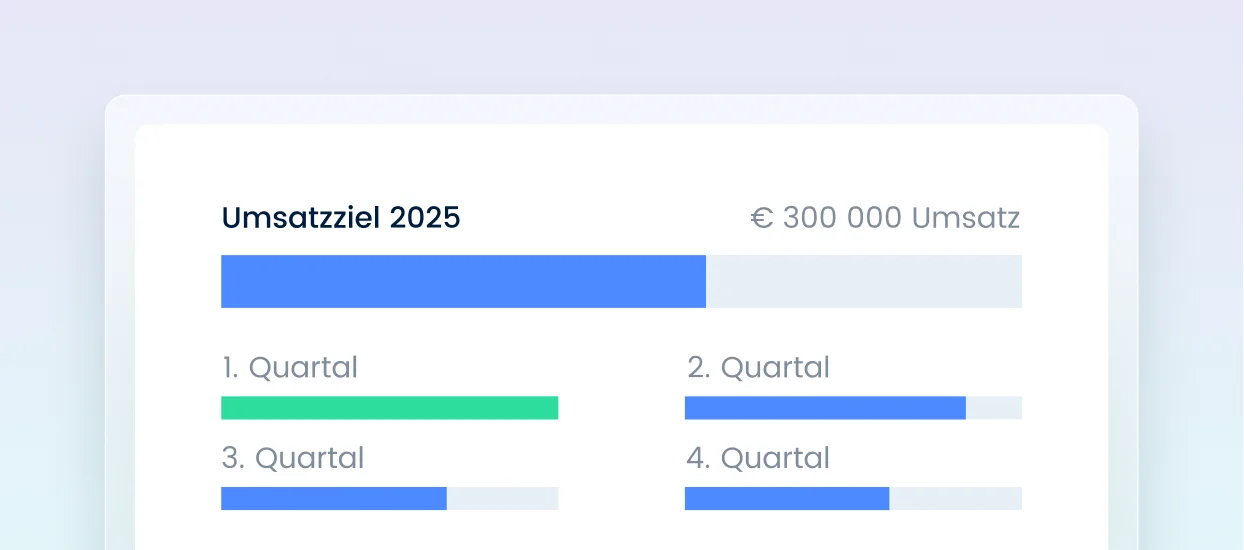
Task: Select the 2. Quartal label
Action: click(x=758, y=368)
